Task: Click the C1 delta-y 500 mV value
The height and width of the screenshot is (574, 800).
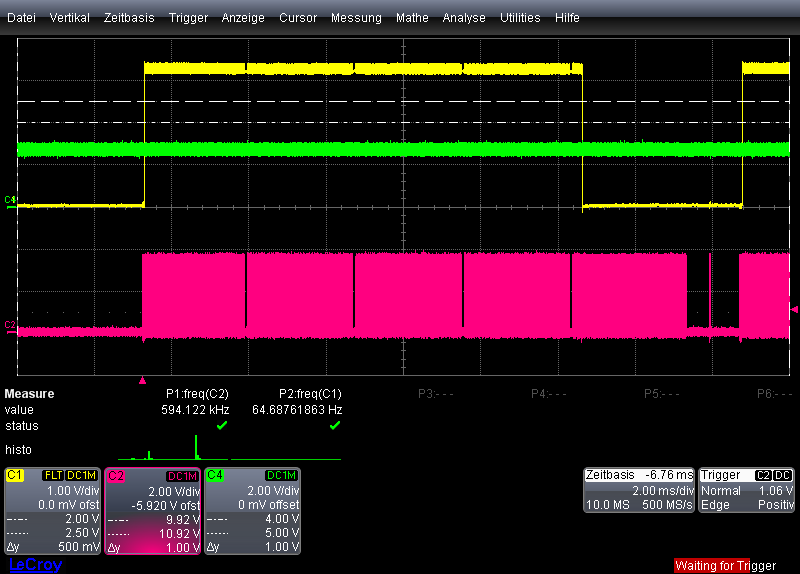Action: tap(79, 547)
